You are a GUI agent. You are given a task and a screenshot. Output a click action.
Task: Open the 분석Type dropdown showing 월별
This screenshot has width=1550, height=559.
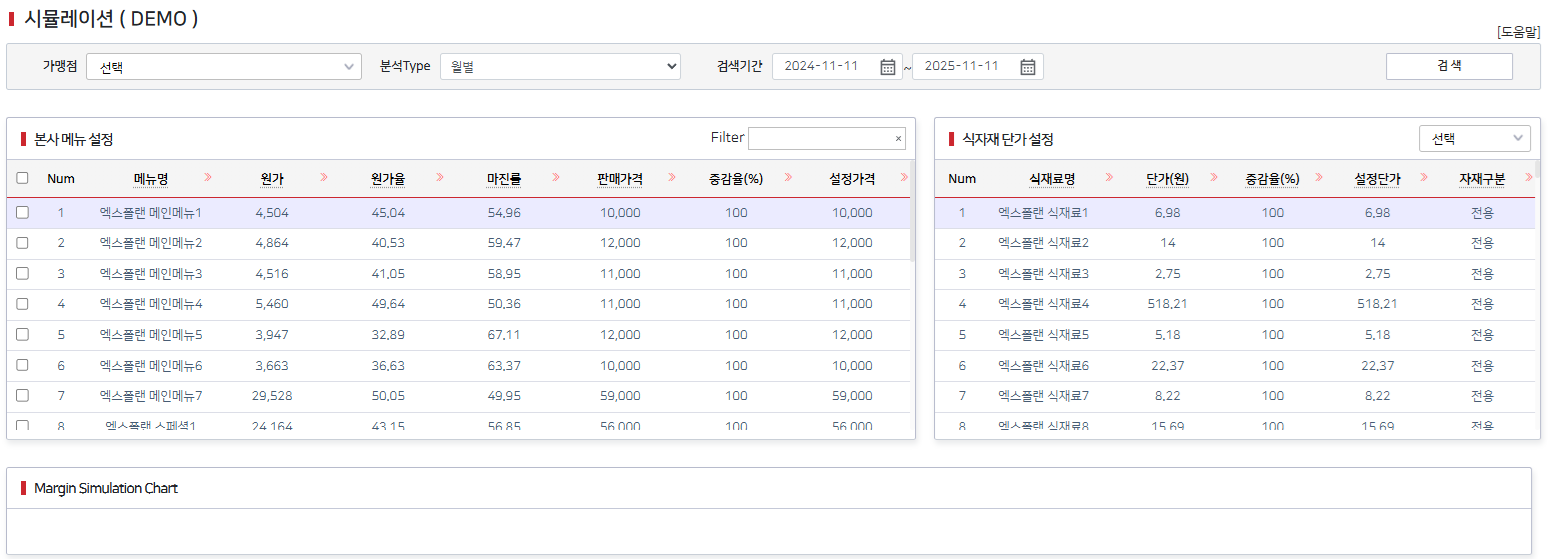(560, 67)
